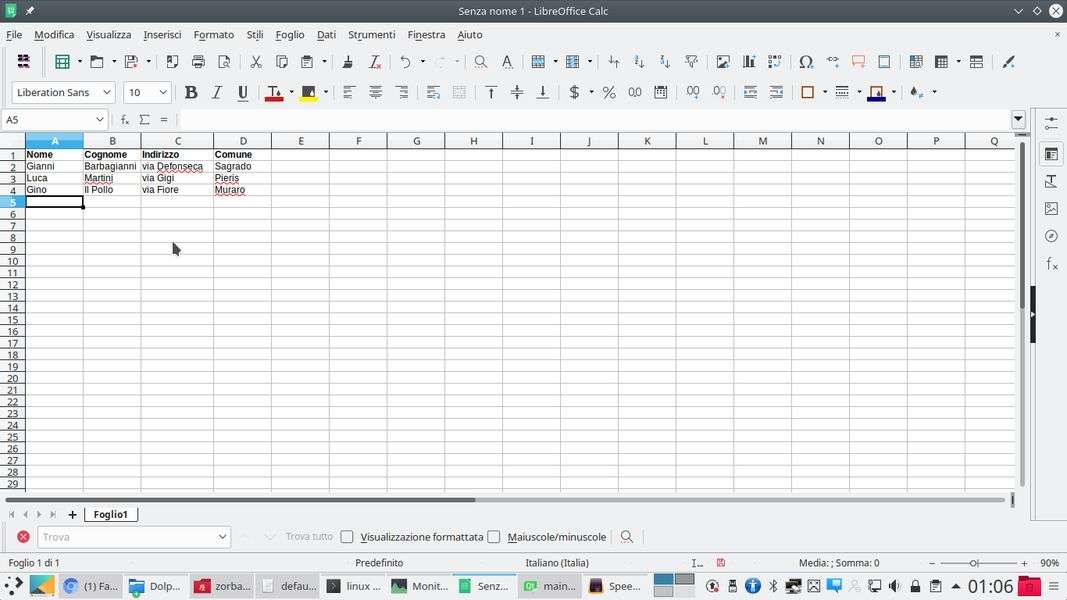Format as percent icon

pyautogui.click(x=609, y=93)
